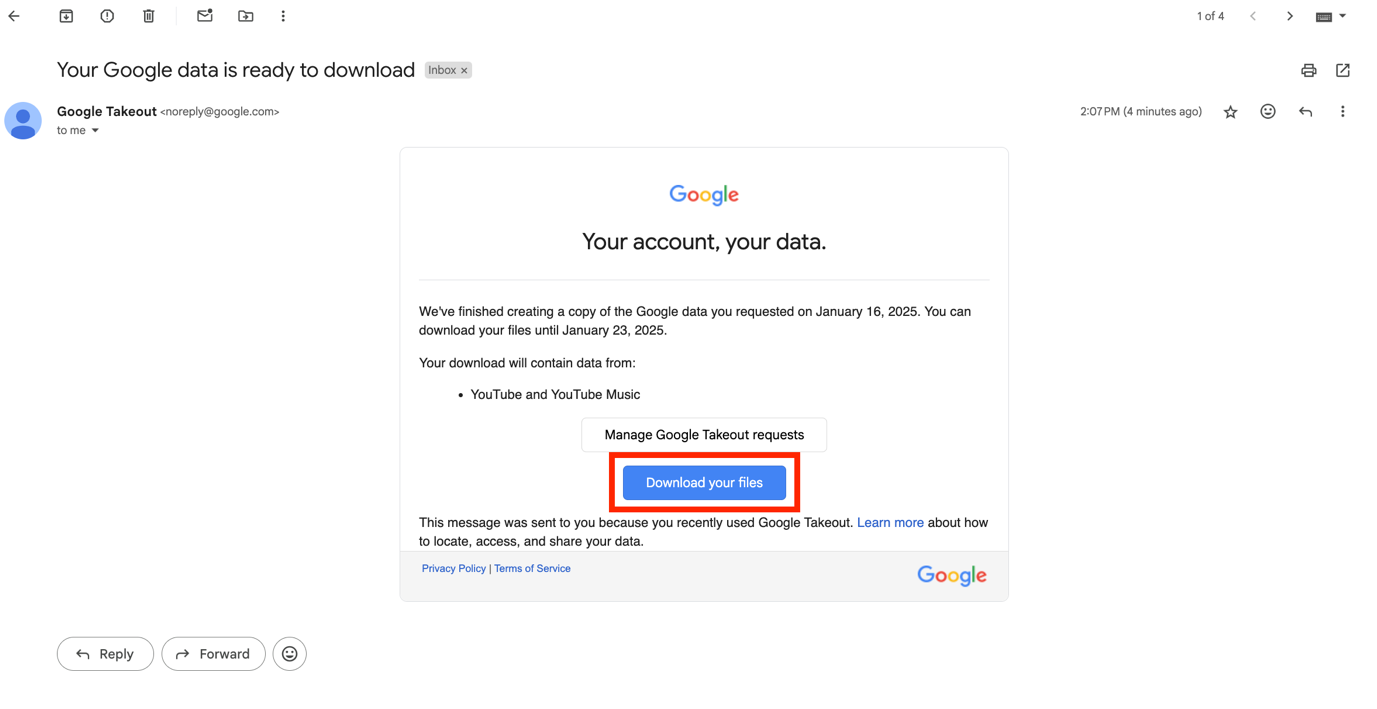
Task: Open the Move to folder icon
Action: (246, 16)
